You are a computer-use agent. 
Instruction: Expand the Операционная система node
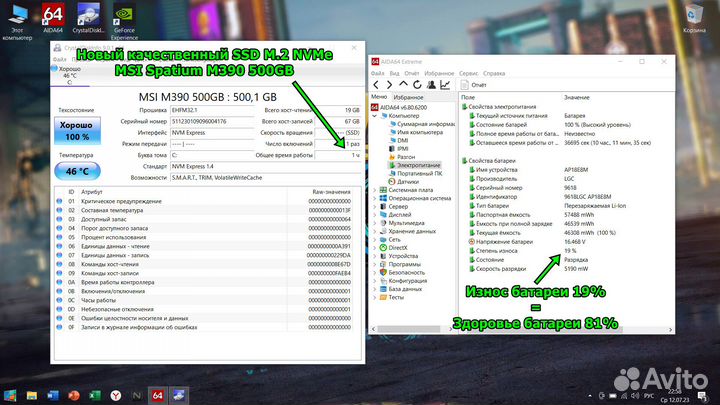(x=374, y=198)
